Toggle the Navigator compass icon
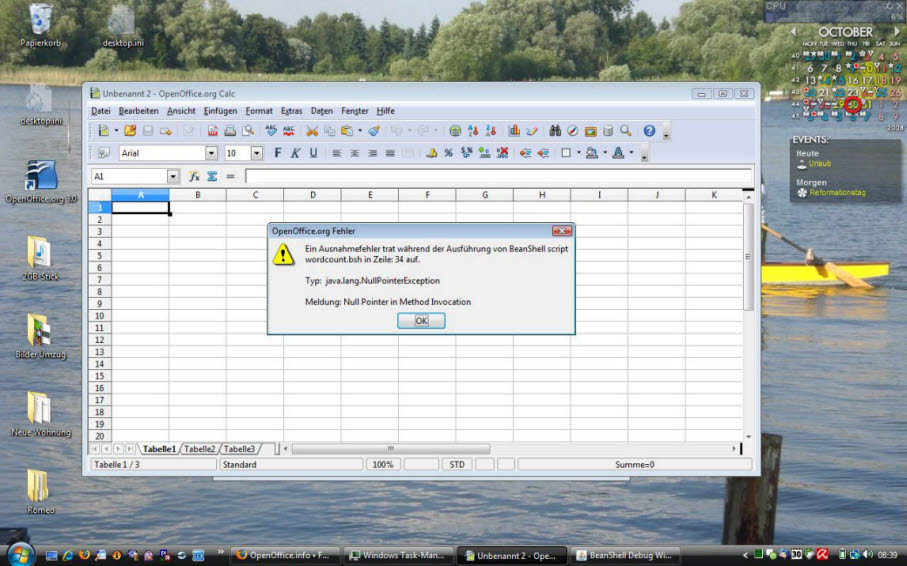 point(573,131)
